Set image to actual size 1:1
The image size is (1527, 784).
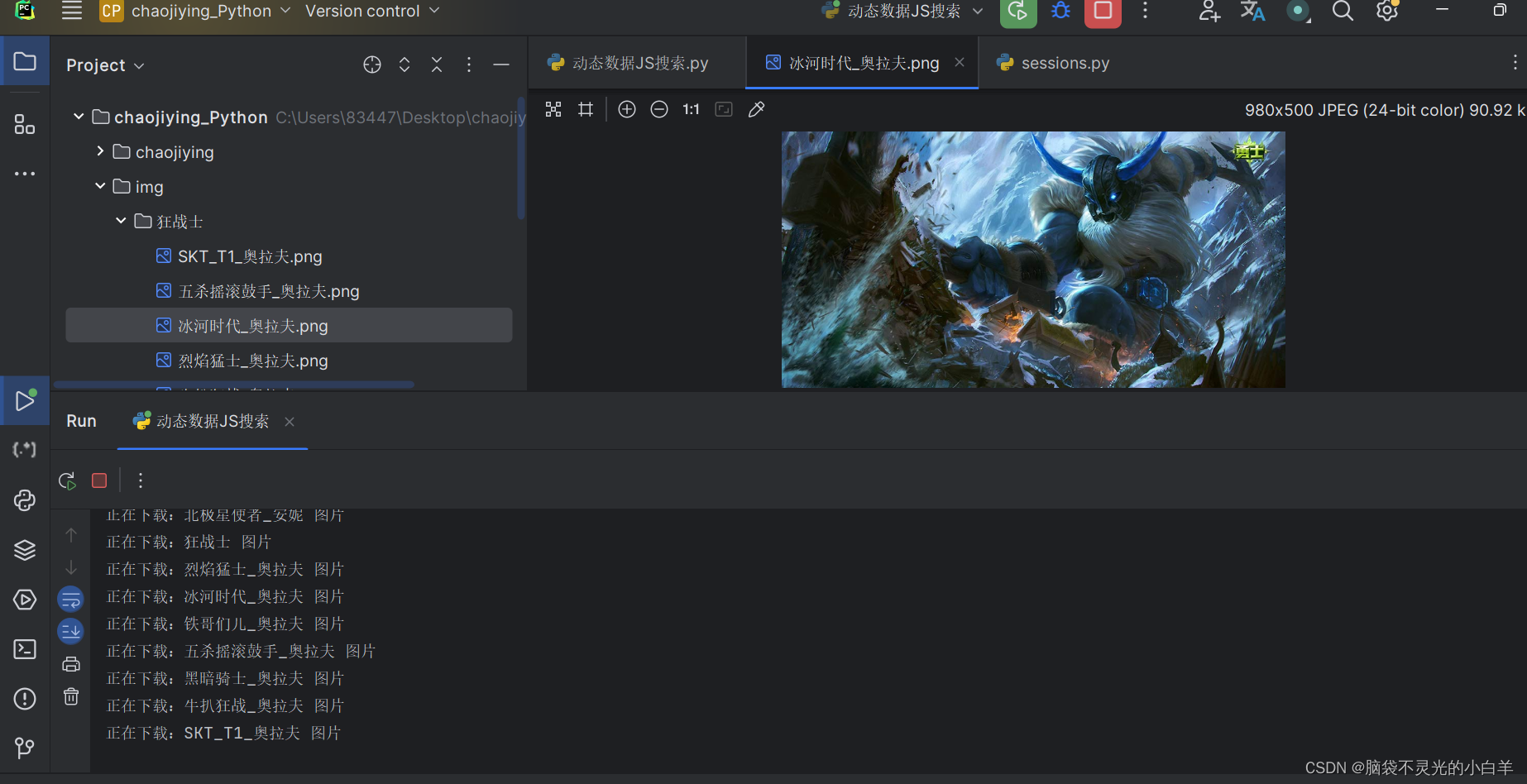coord(692,109)
